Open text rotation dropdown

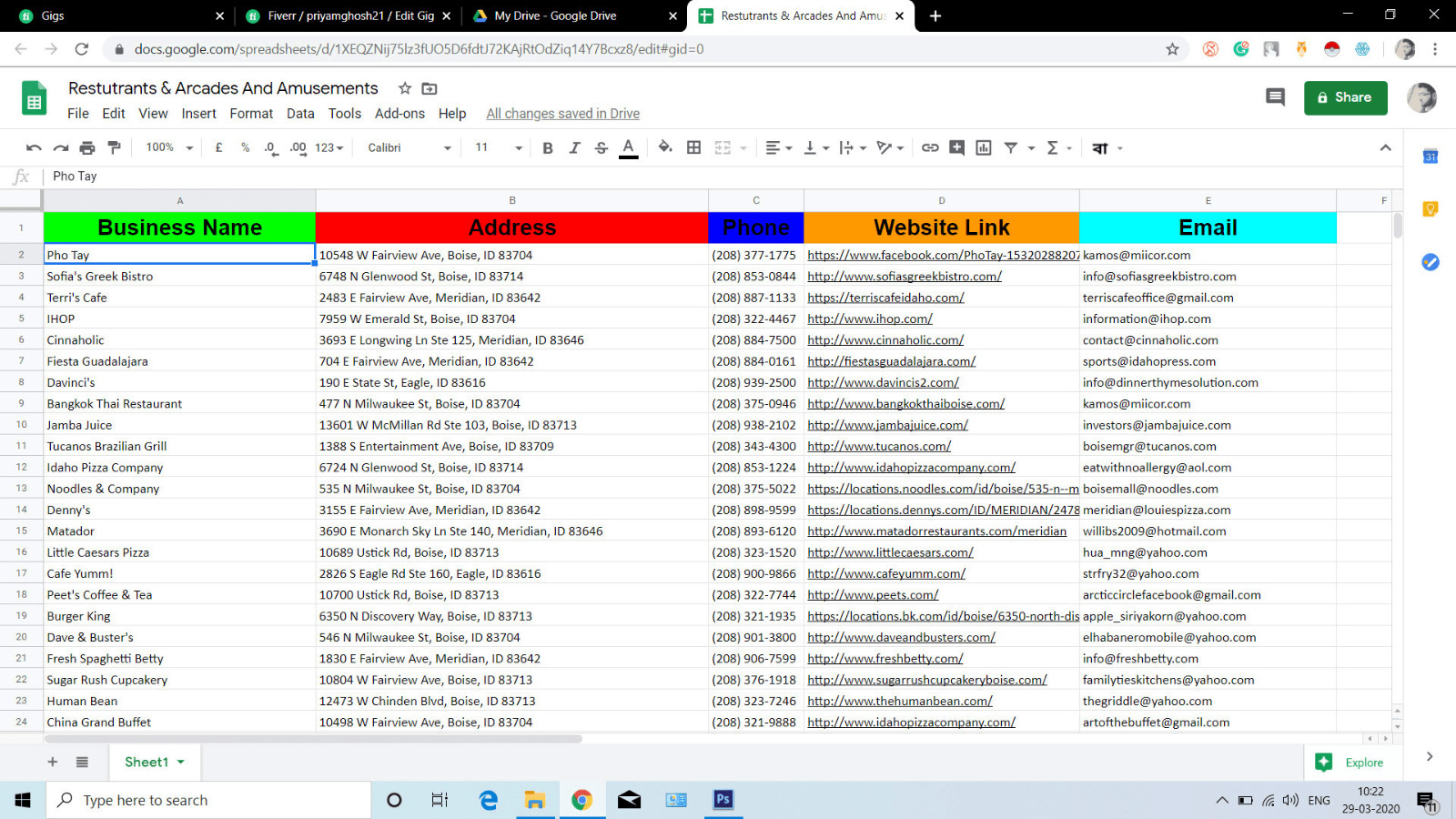(x=890, y=147)
